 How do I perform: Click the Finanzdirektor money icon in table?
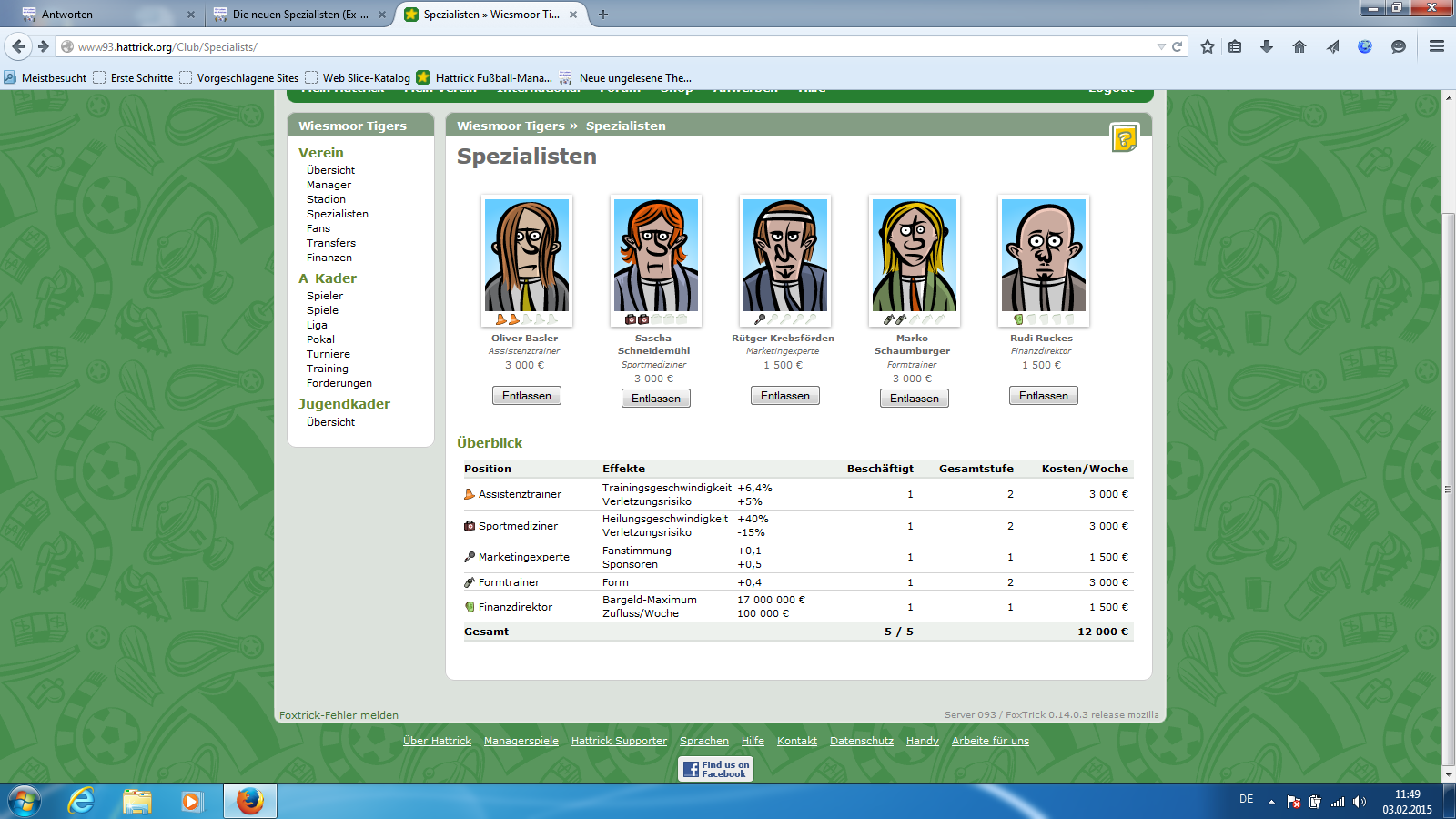click(470, 607)
